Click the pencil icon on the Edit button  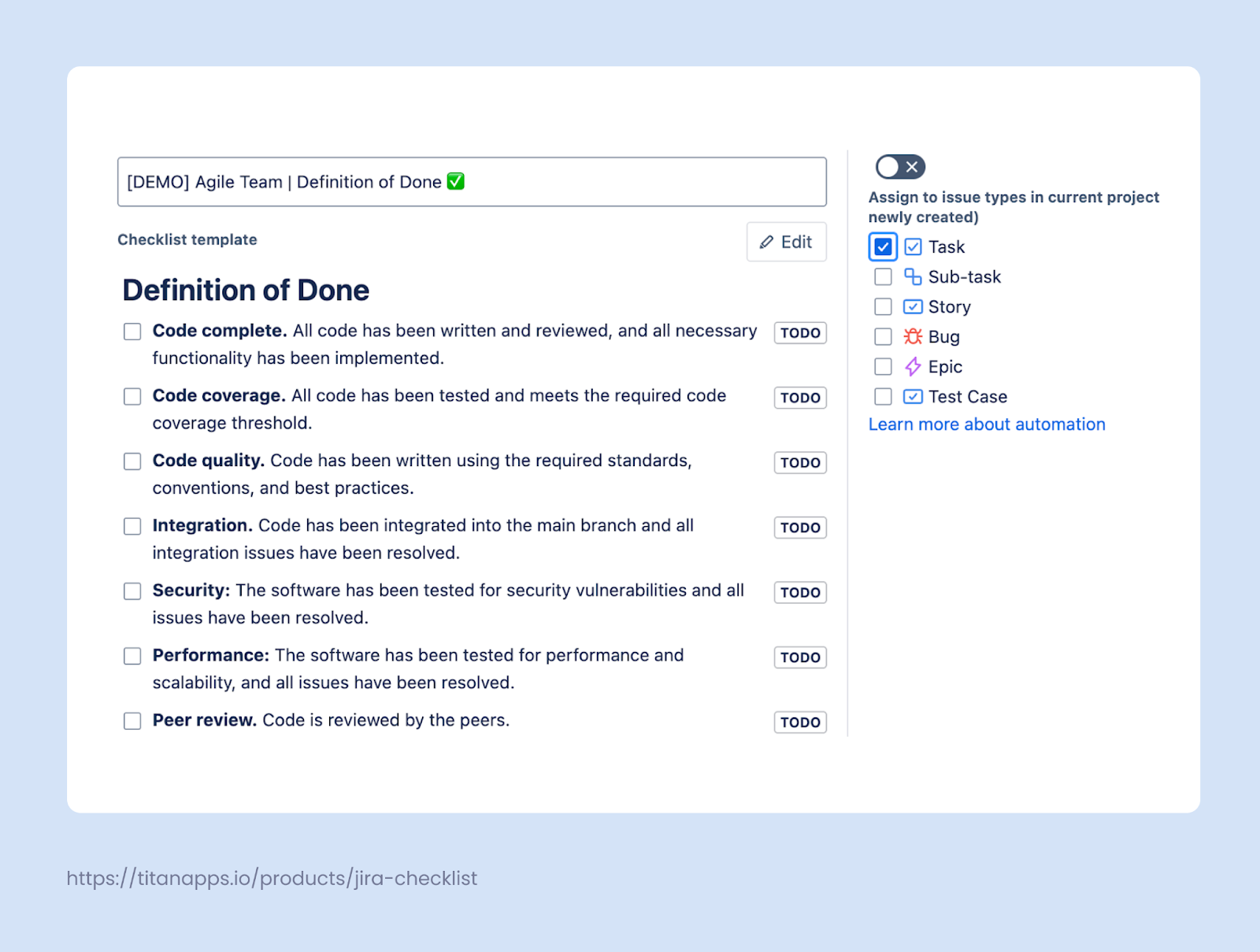click(765, 242)
